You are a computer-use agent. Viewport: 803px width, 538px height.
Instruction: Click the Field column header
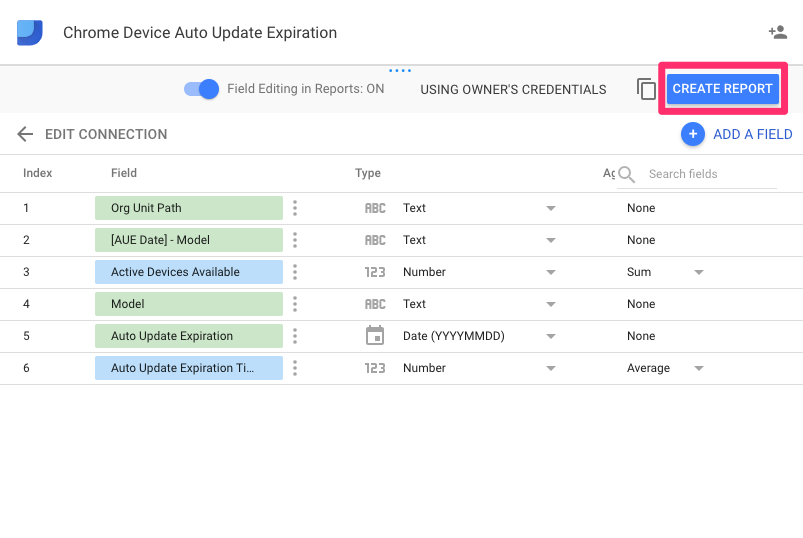coord(124,173)
